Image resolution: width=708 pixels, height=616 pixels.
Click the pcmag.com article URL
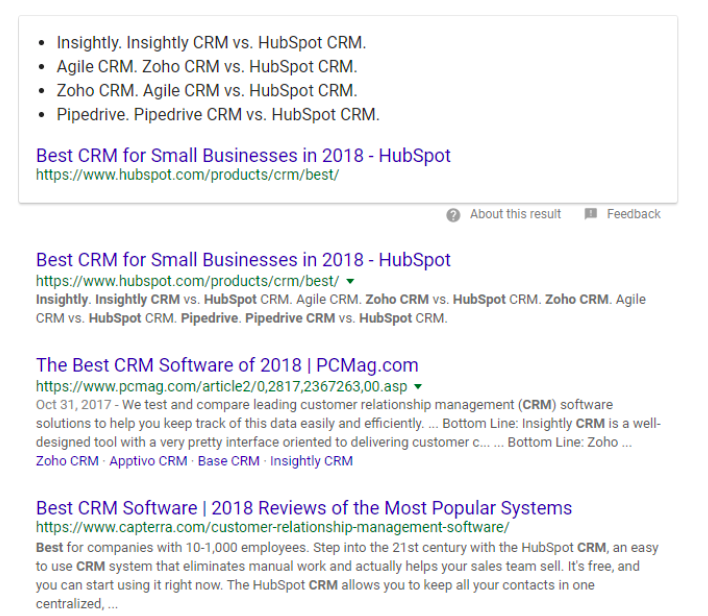tap(221, 387)
